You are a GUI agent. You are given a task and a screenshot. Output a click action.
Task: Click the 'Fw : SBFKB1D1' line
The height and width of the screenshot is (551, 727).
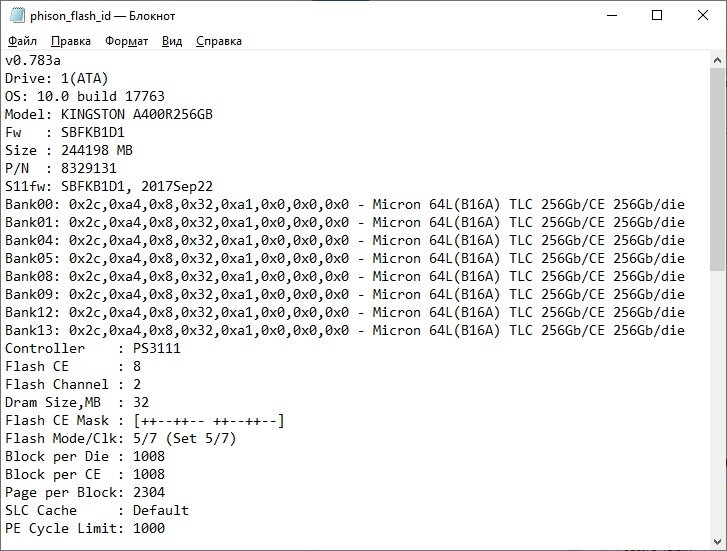pyautogui.click(x=65, y=133)
